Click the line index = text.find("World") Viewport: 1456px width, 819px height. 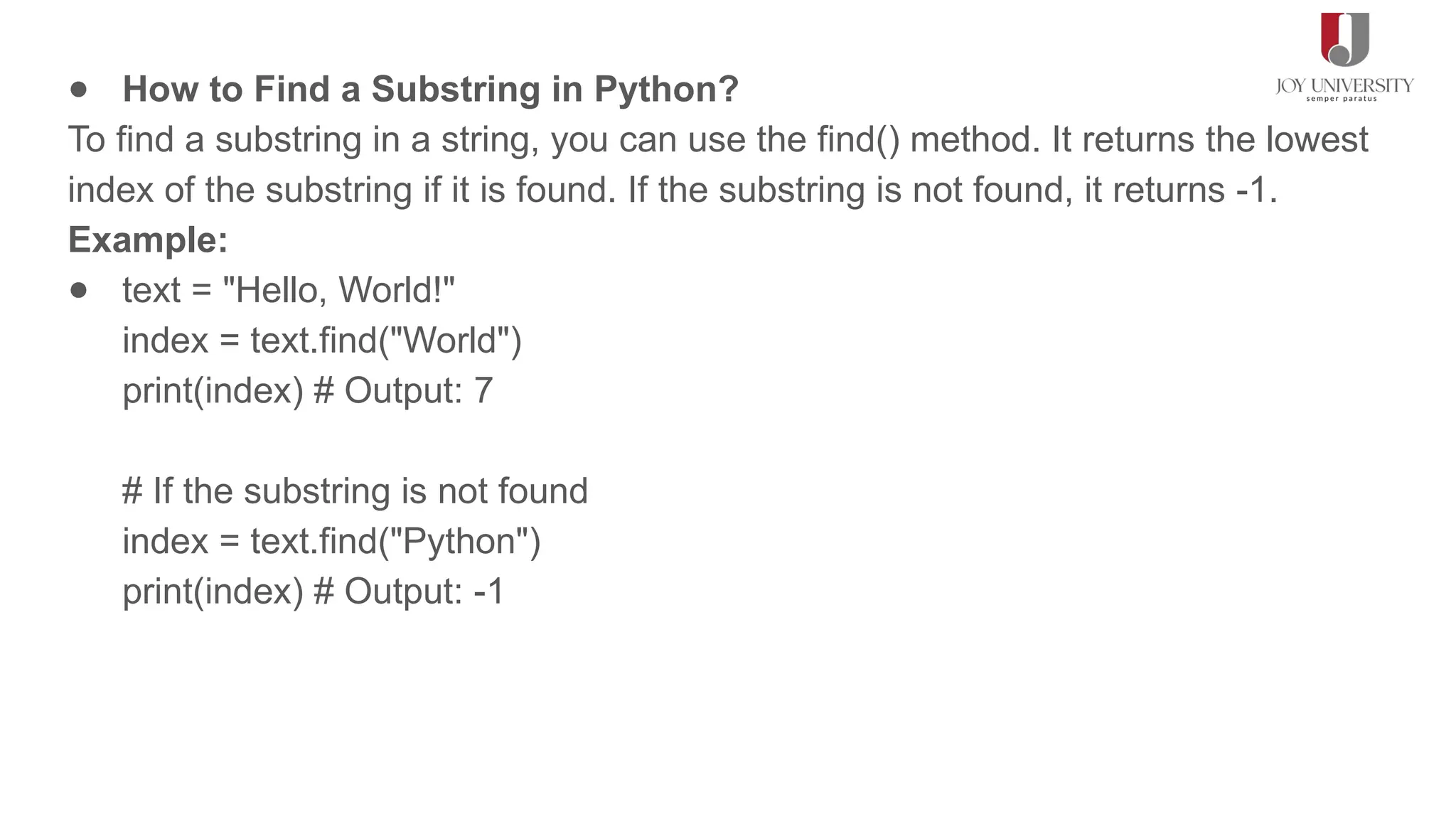[x=322, y=341]
